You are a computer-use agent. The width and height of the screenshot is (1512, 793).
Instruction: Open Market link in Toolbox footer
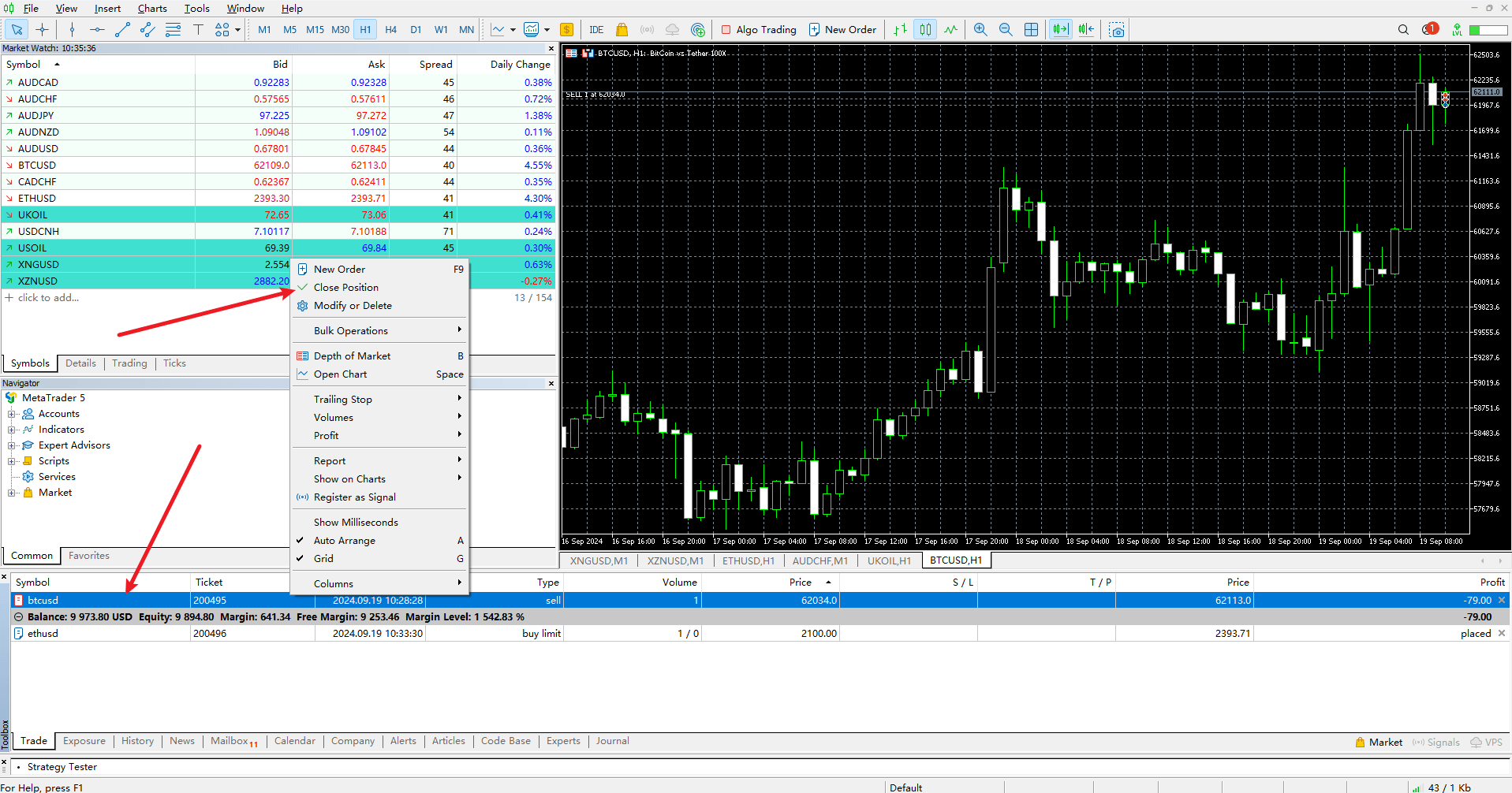(1378, 743)
